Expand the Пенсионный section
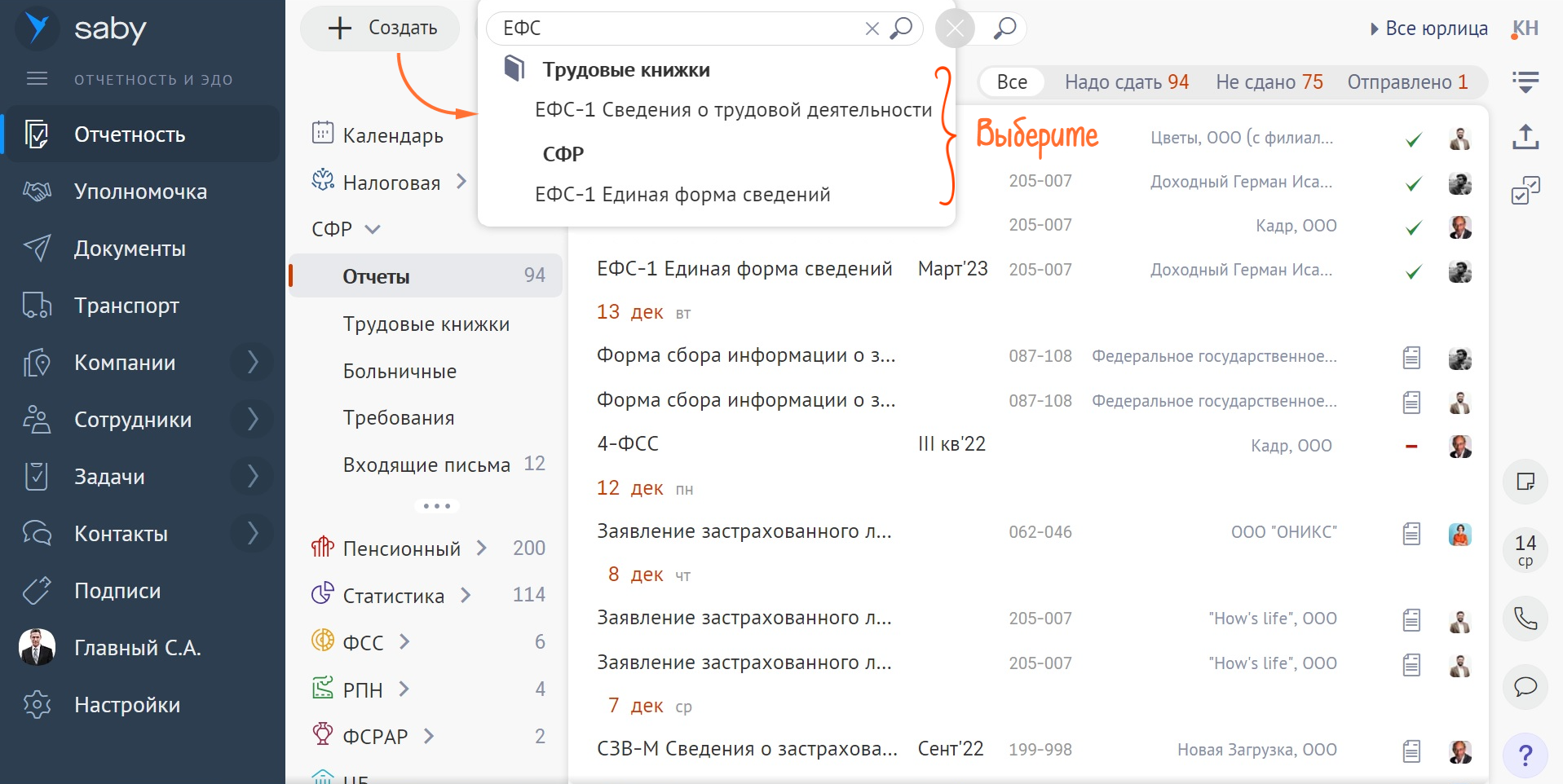 482,548
